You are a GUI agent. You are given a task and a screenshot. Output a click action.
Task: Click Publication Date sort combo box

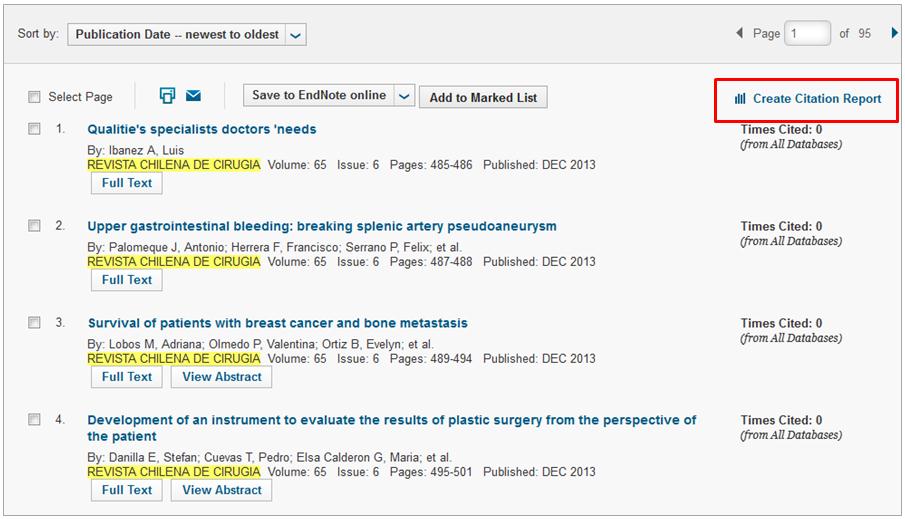click(x=177, y=35)
